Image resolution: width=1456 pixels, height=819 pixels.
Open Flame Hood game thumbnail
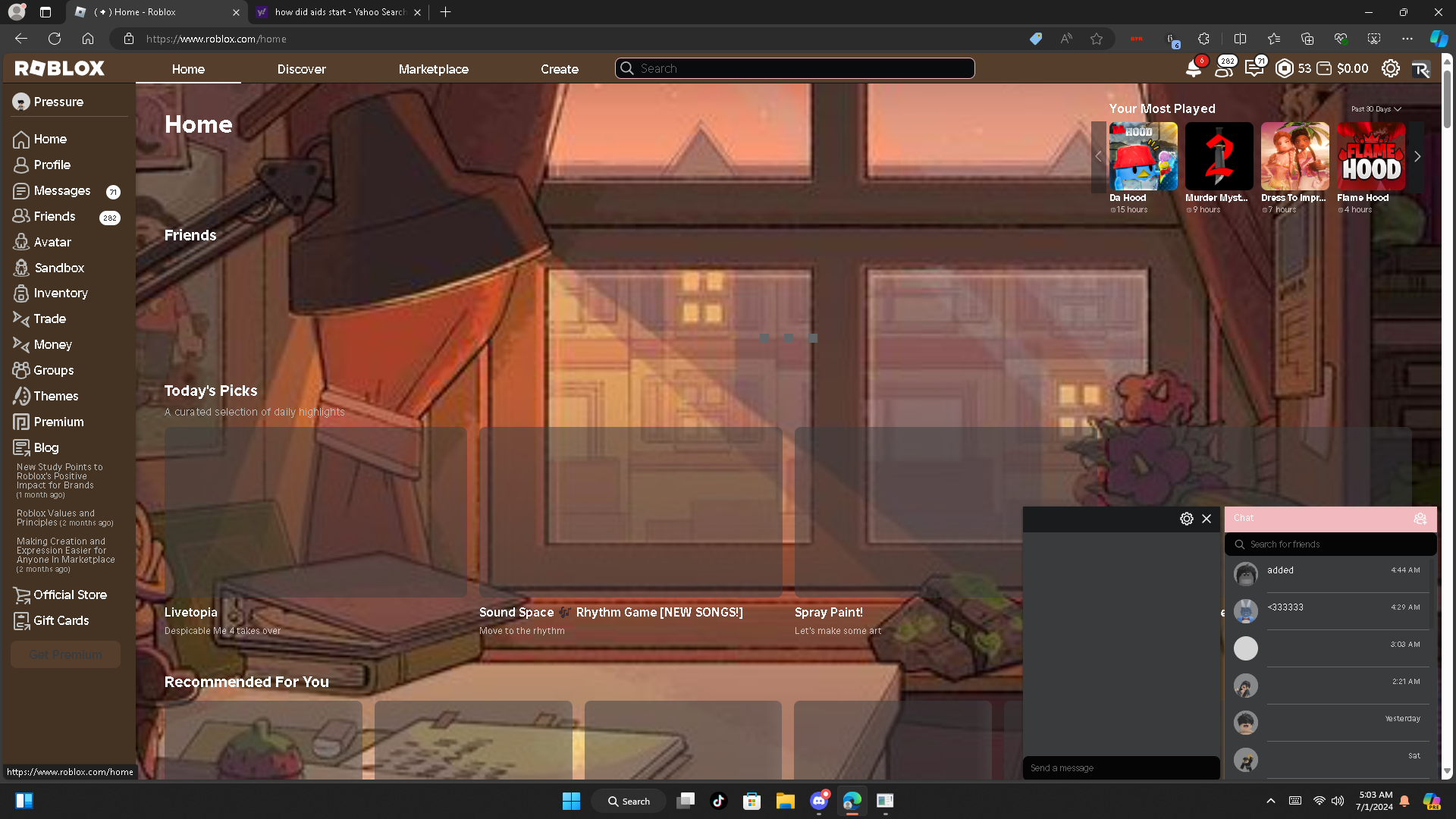(x=1370, y=156)
